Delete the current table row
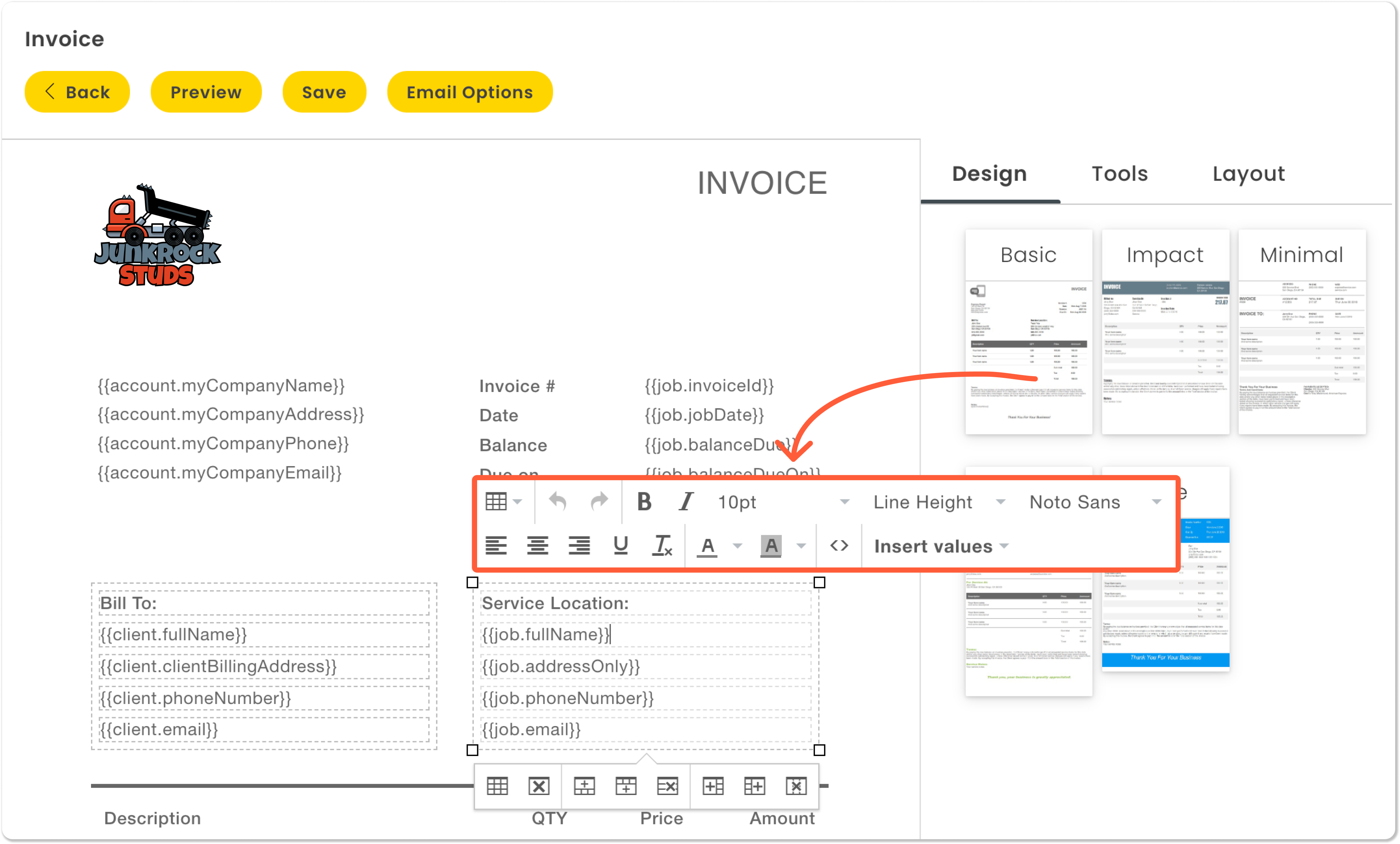This screenshot has height=844, width=1400. tap(667, 786)
